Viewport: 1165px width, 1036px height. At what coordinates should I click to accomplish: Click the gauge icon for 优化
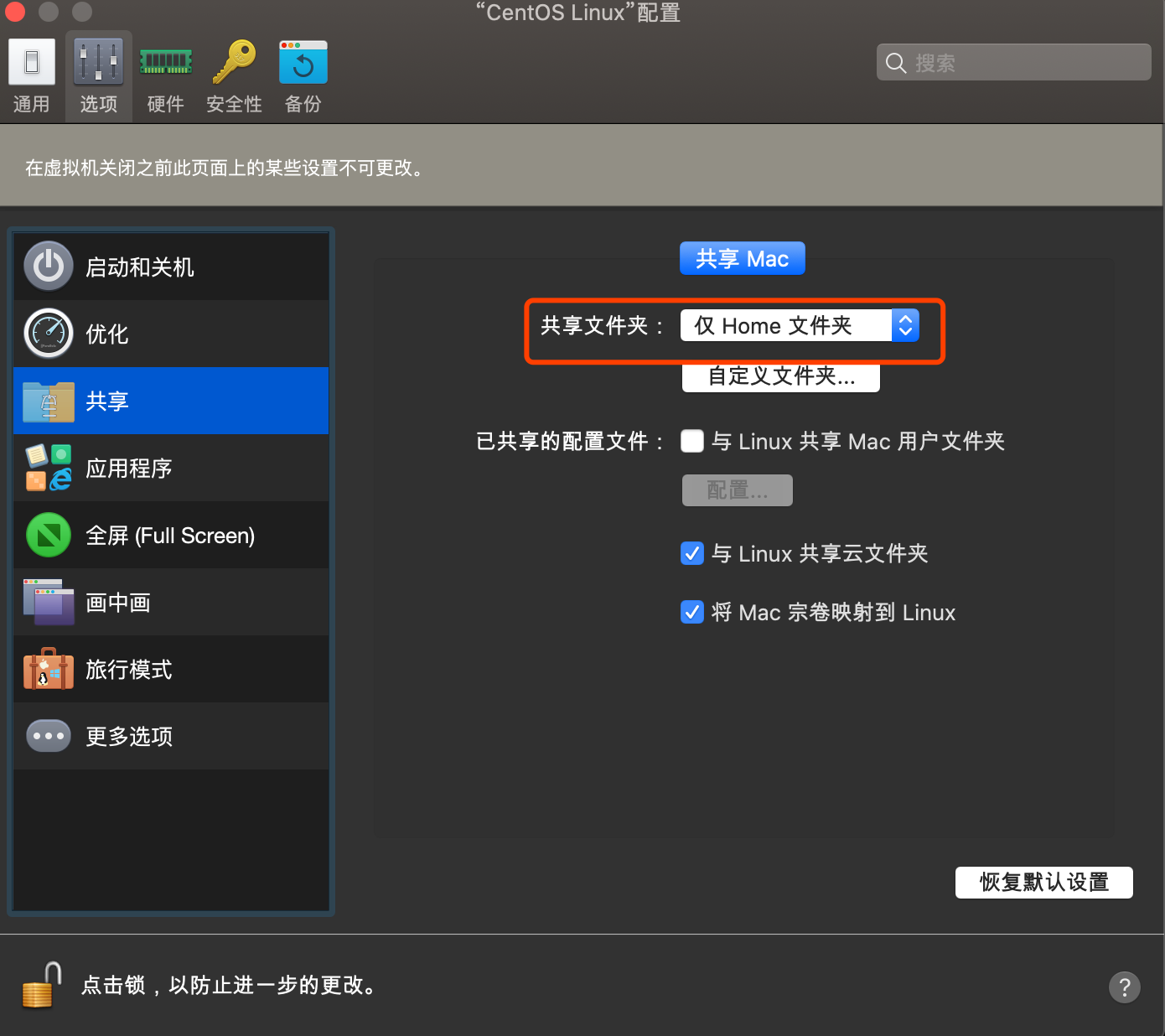[49, 334]
